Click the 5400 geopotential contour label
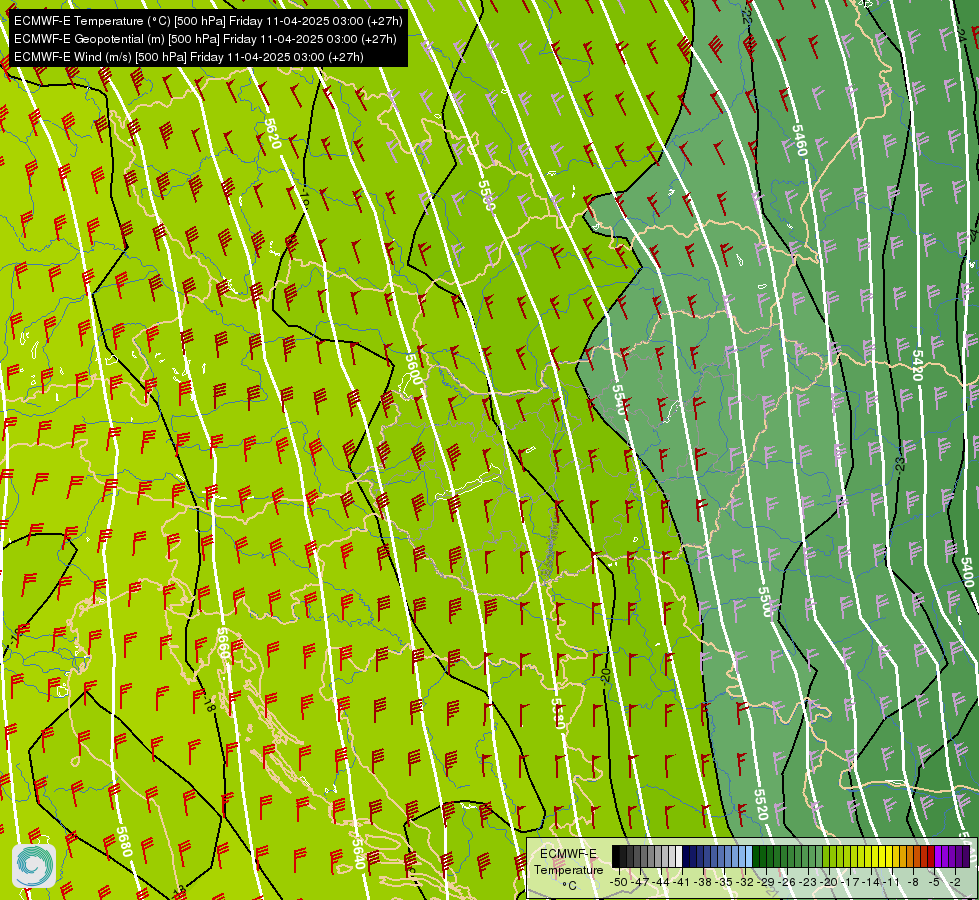Viewport: 979px width, 900px height. coord(967,572)
